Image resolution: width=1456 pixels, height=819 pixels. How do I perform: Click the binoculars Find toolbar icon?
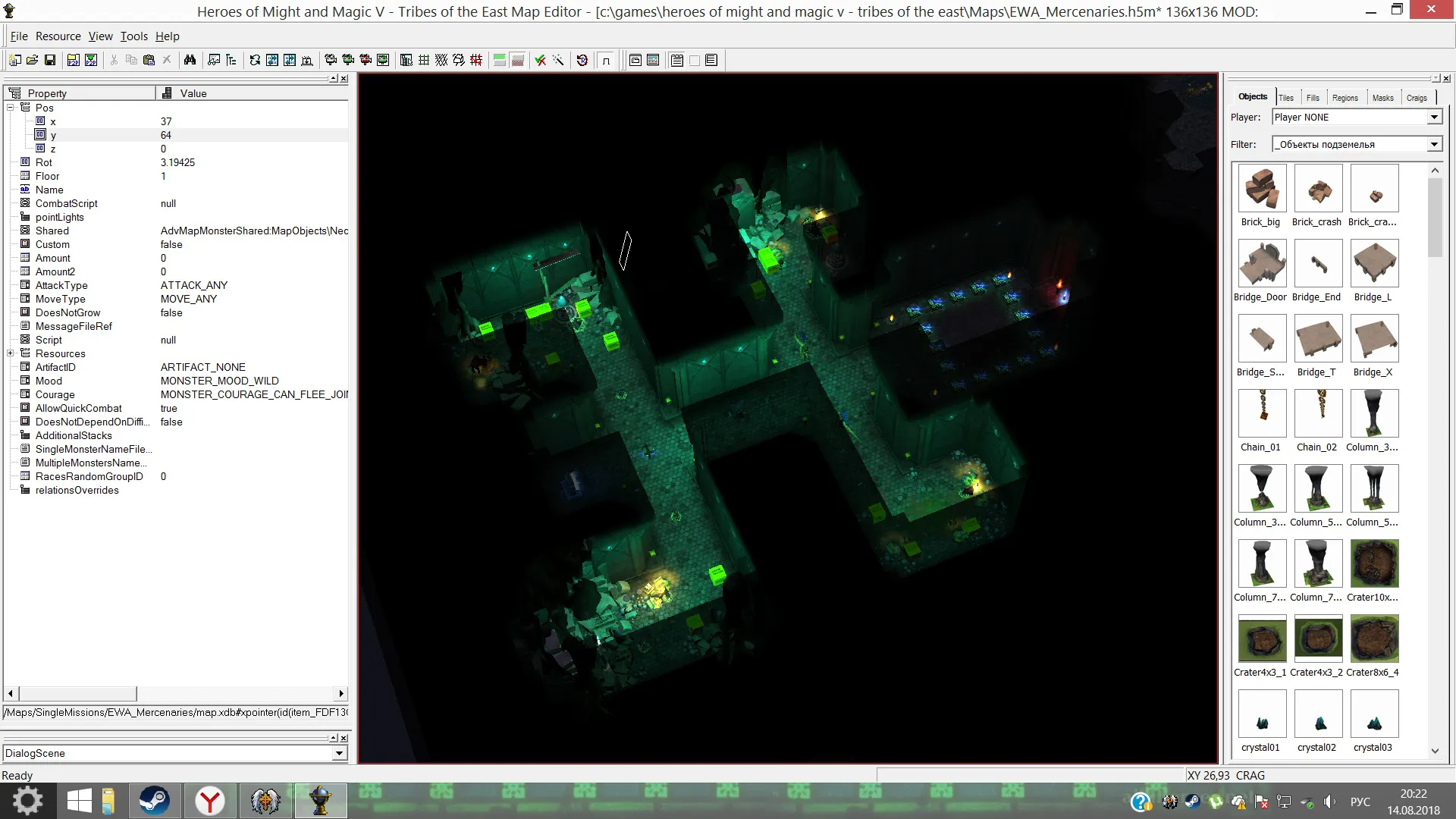(x=190, y=60)
